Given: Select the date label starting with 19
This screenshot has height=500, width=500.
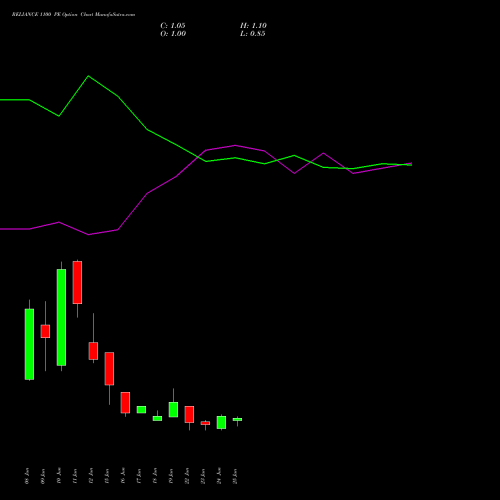Looking at the screenshot, I should pyautogui.click(x=171, y=476).
